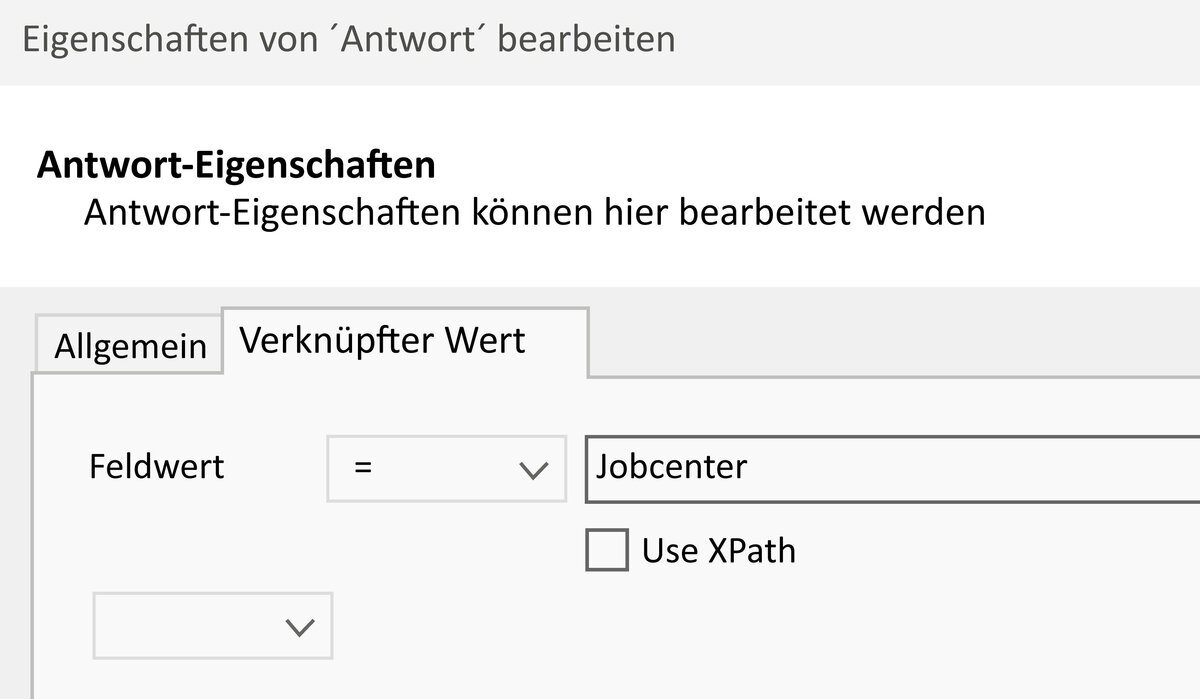Image resolution: width=1200 pixels, height=699 pixels.
Task: Click the bold "Antwort-Eigenschaften" heading
Action: pyautogui.click(x=236, y=165)
